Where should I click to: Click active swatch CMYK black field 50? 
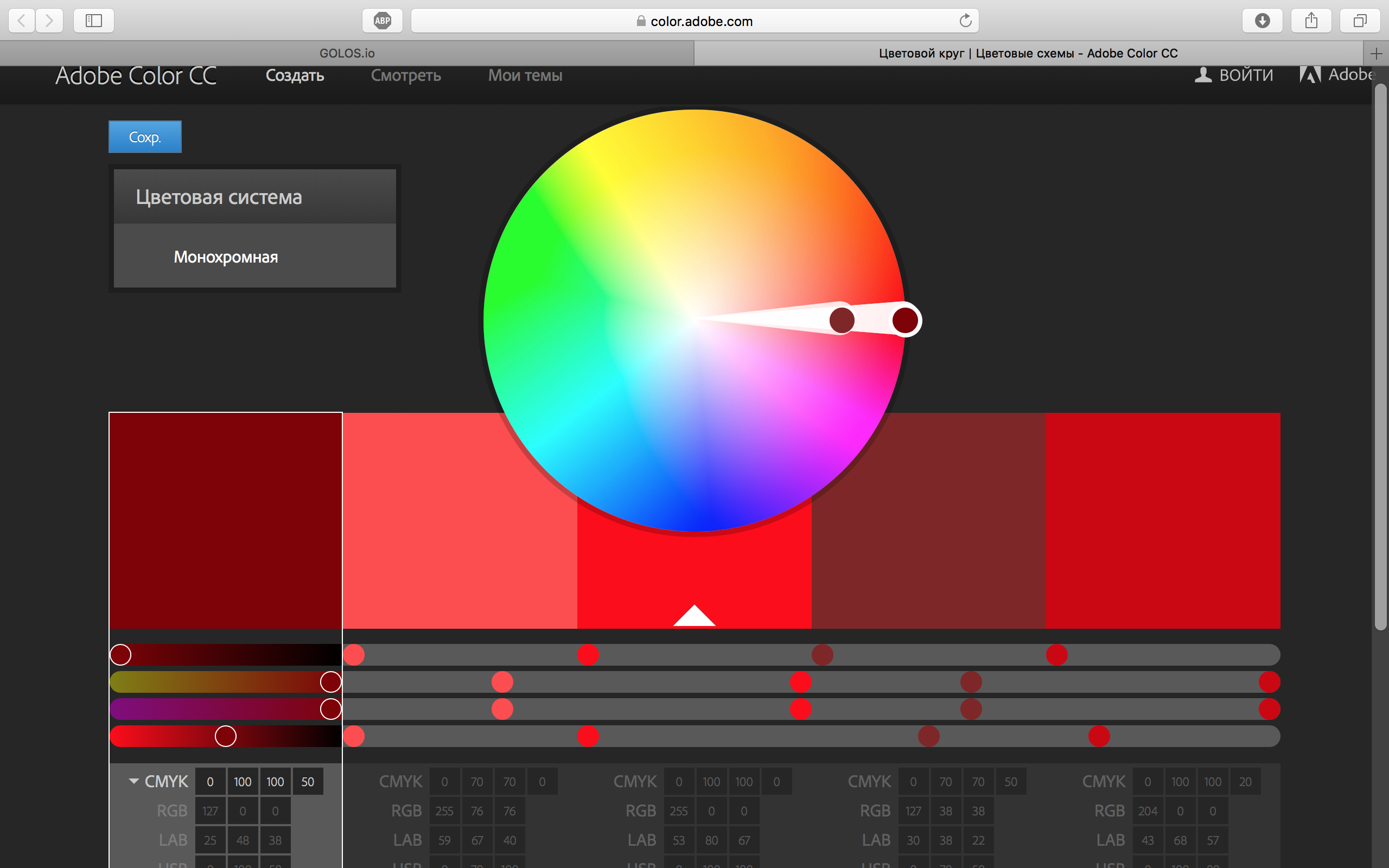[x=308, y=781]
